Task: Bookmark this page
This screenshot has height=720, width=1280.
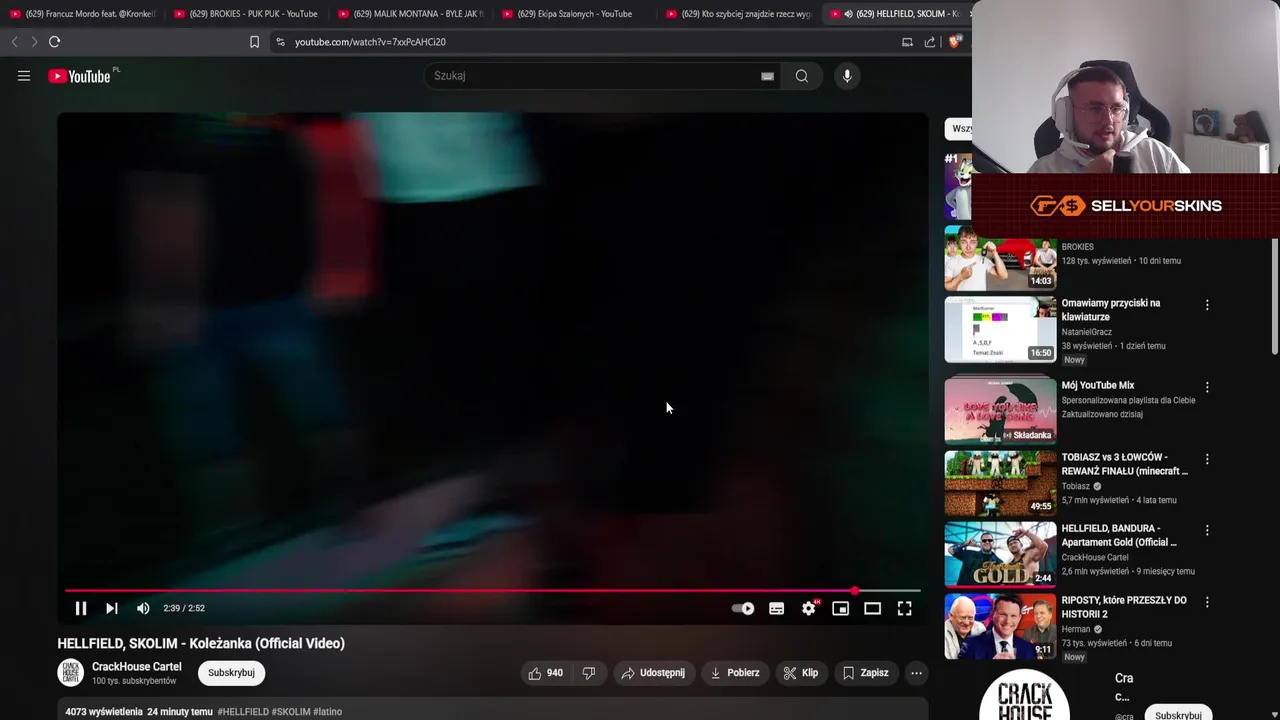Action: (254, 42)
